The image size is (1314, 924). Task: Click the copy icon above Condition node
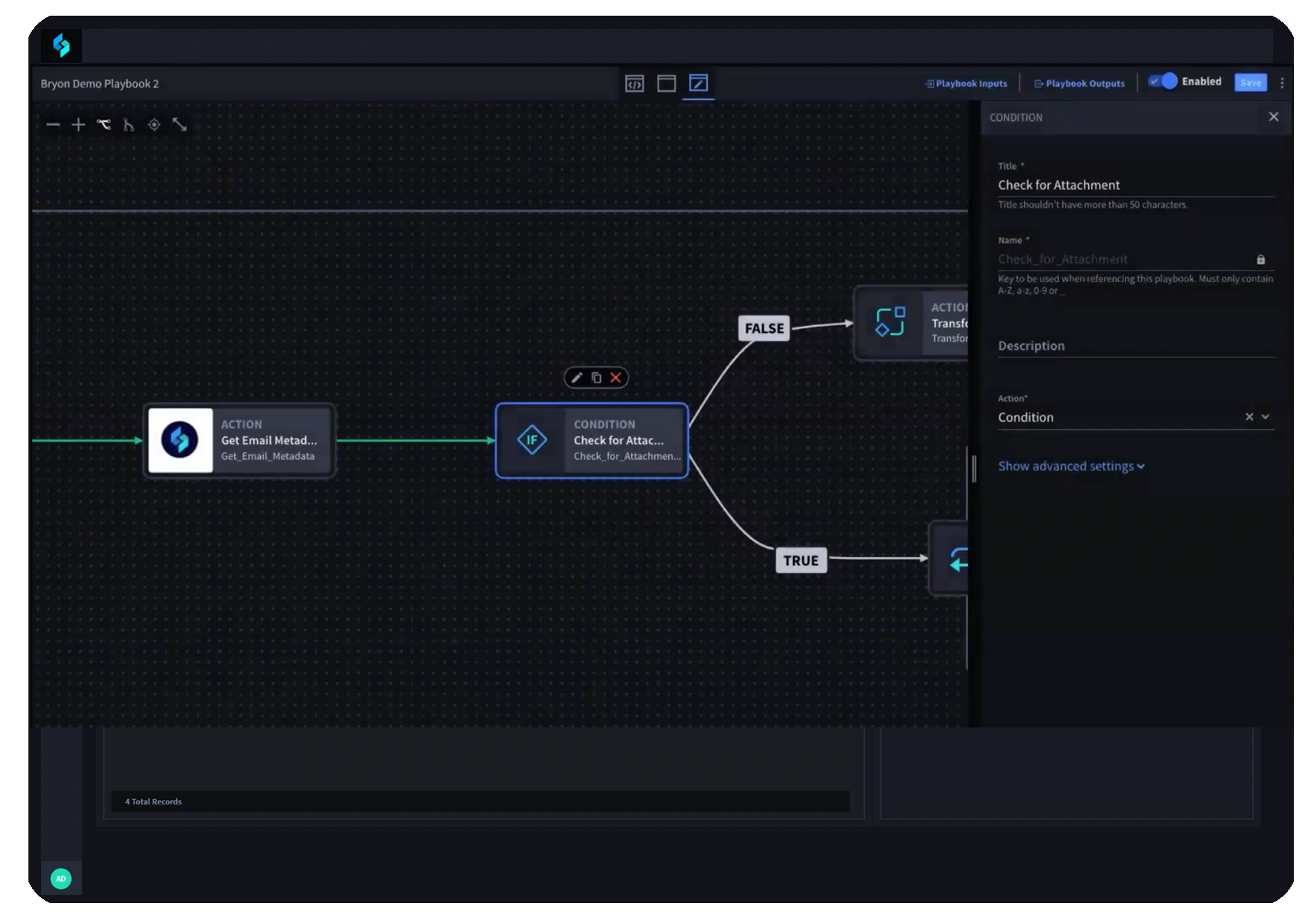(596, 378)
